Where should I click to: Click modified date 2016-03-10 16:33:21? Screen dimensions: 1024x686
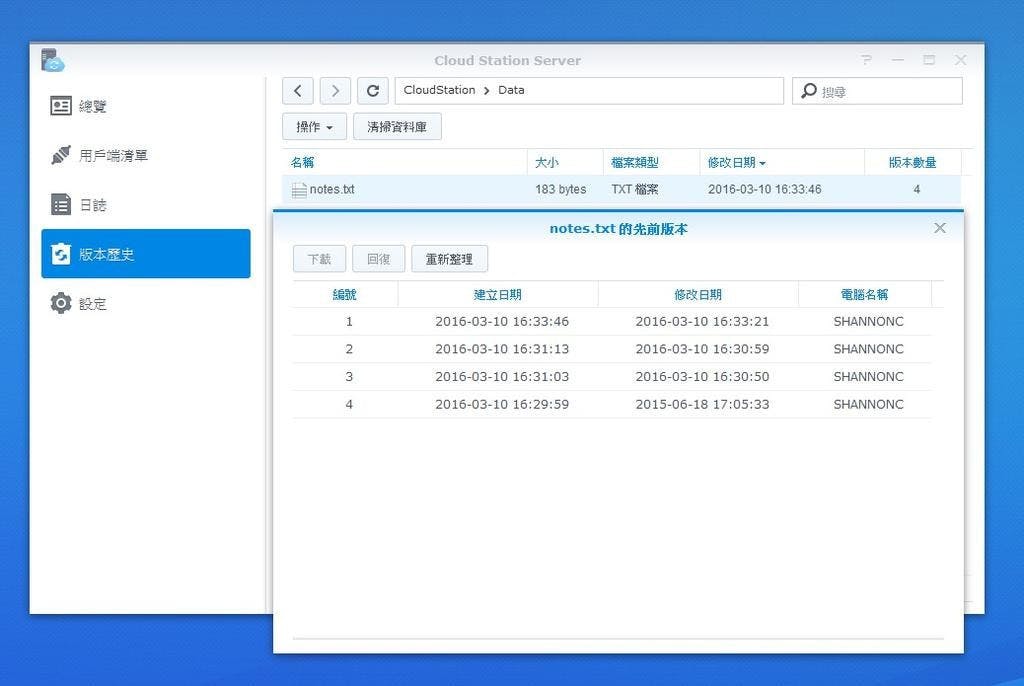(703, 321)
